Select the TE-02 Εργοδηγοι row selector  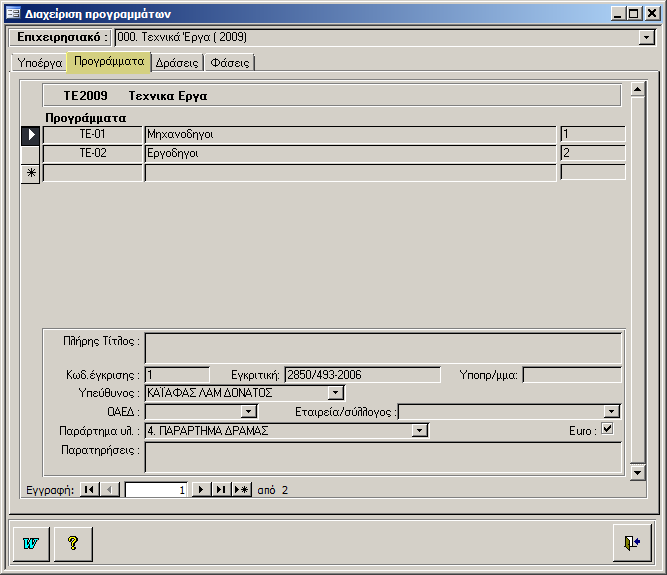(30, 153)
